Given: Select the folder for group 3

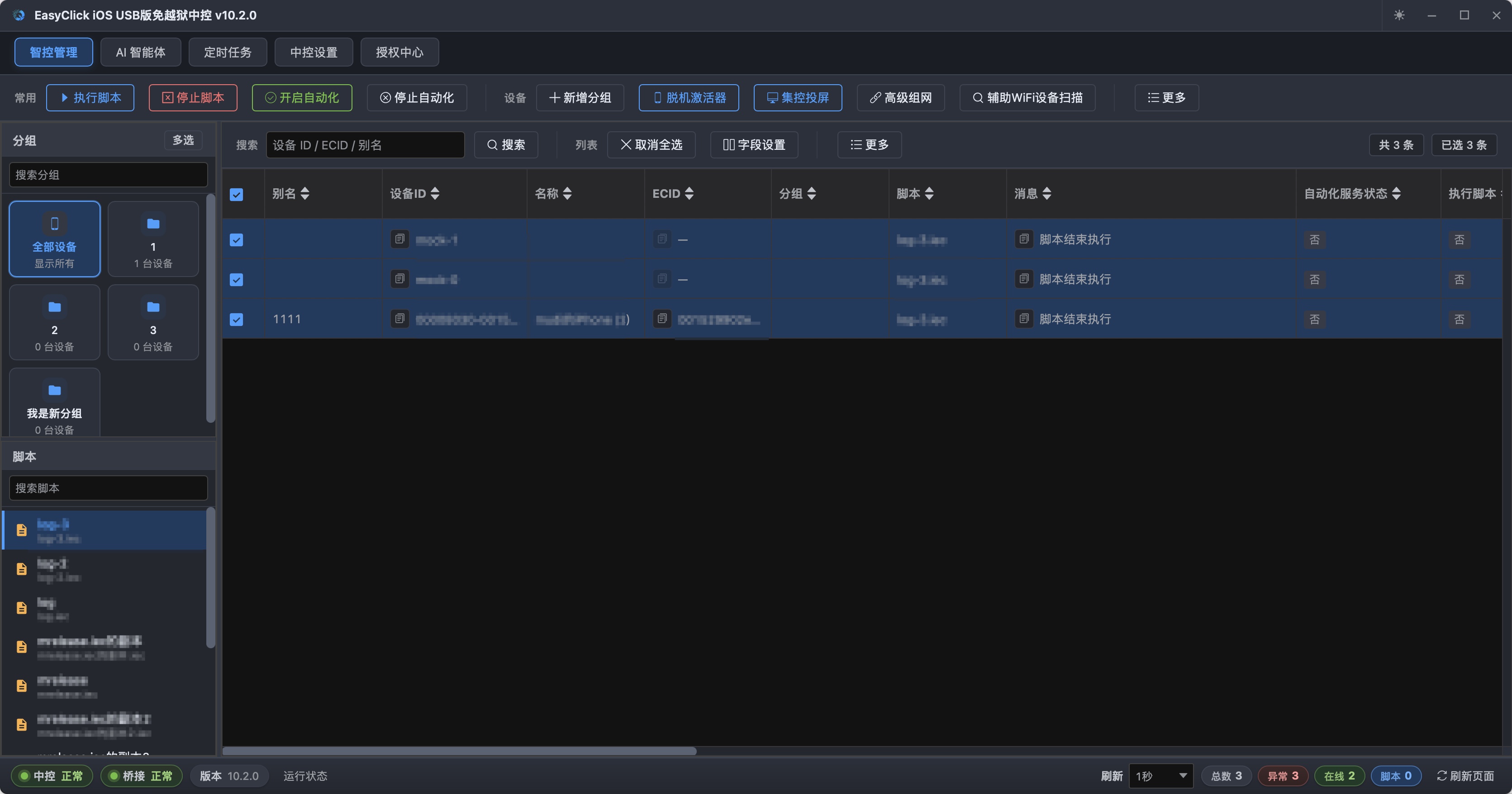Looking at the screenshot, I should [153, 322].
